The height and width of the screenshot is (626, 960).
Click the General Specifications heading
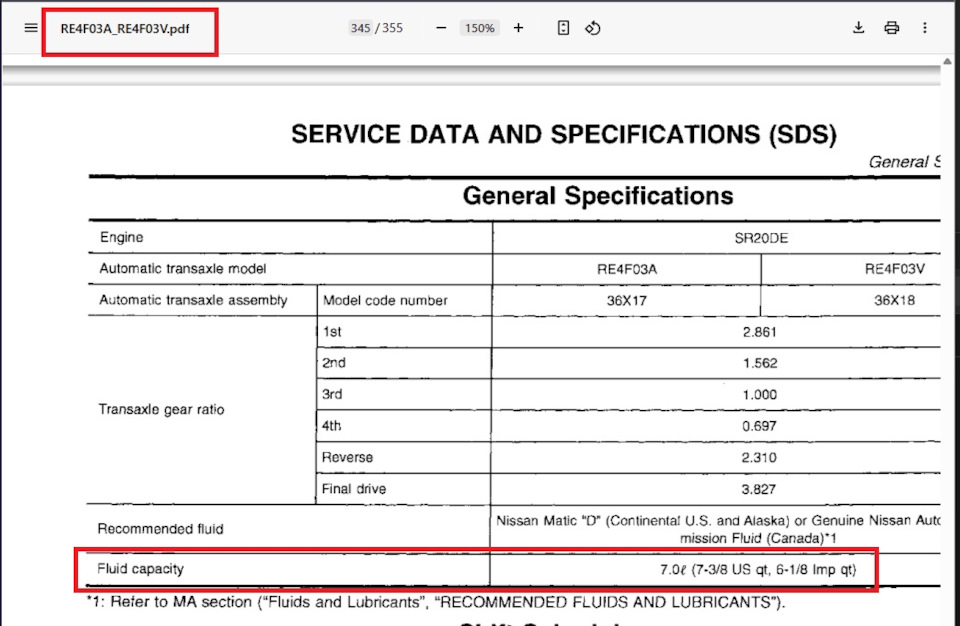tap(598, 196)
